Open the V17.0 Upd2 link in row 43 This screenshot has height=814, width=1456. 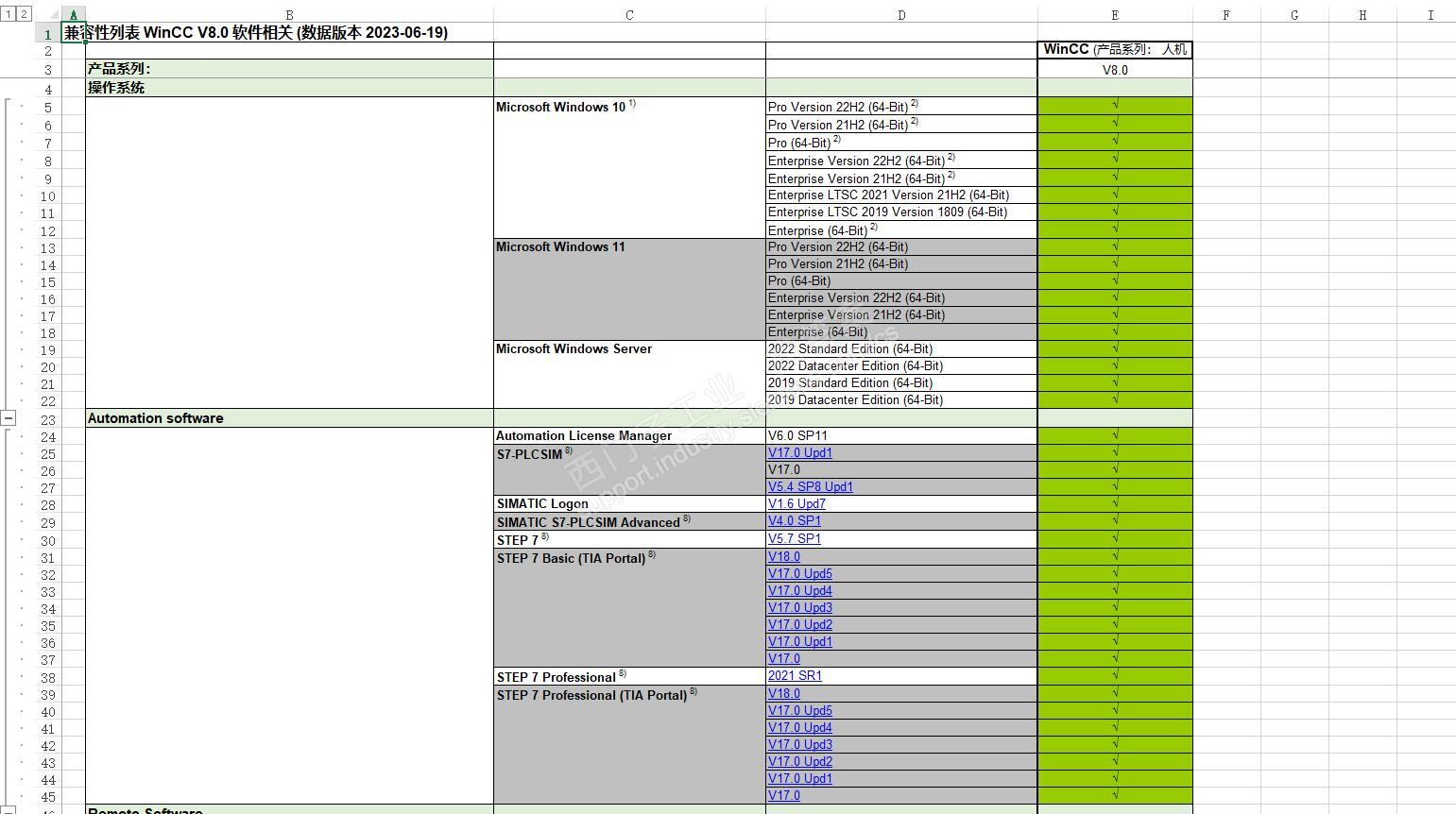(x=800, y=762)
